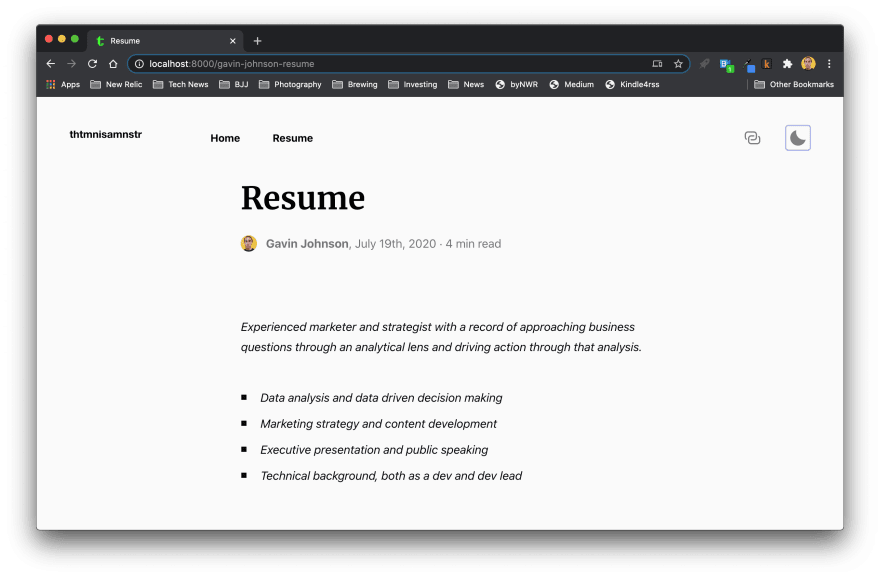Open Chrome's three-dot menu

pos(829,64)
